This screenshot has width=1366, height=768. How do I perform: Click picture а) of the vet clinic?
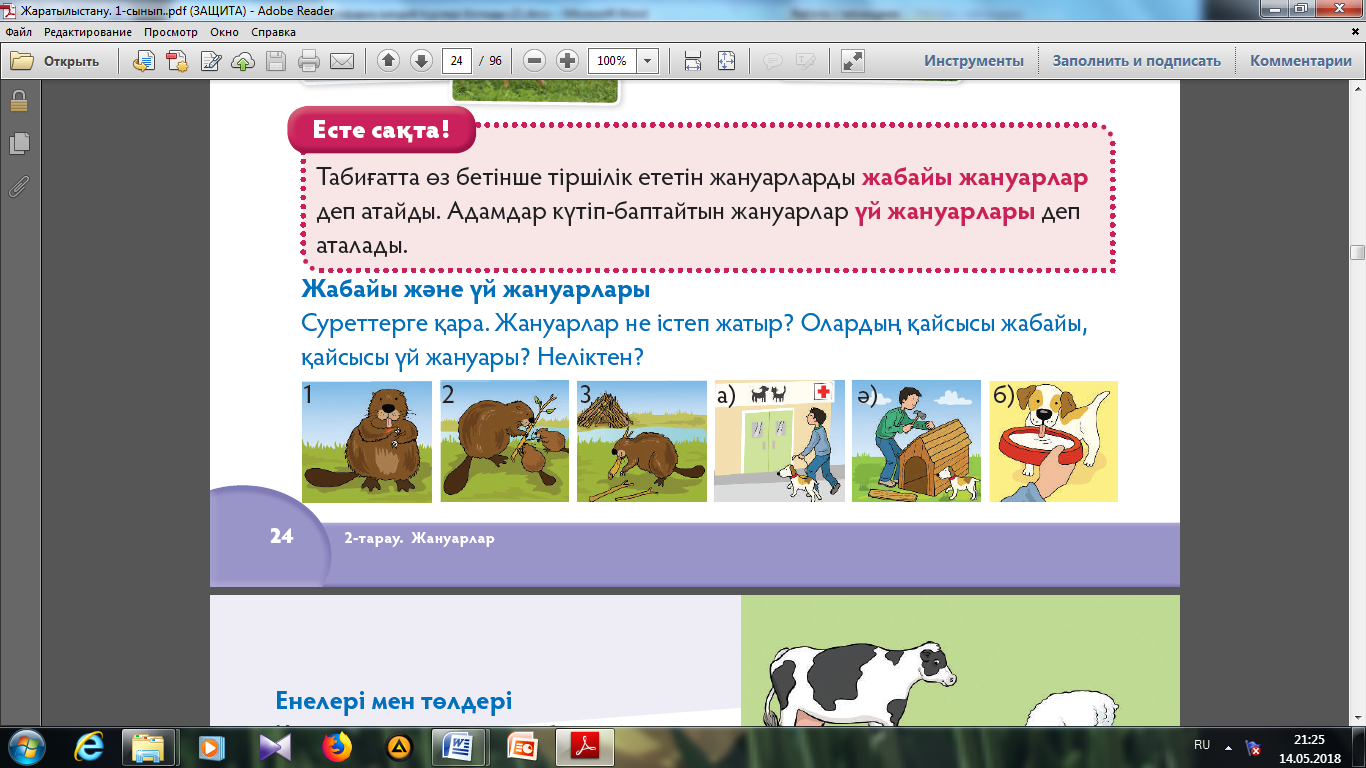click(779, 441)
